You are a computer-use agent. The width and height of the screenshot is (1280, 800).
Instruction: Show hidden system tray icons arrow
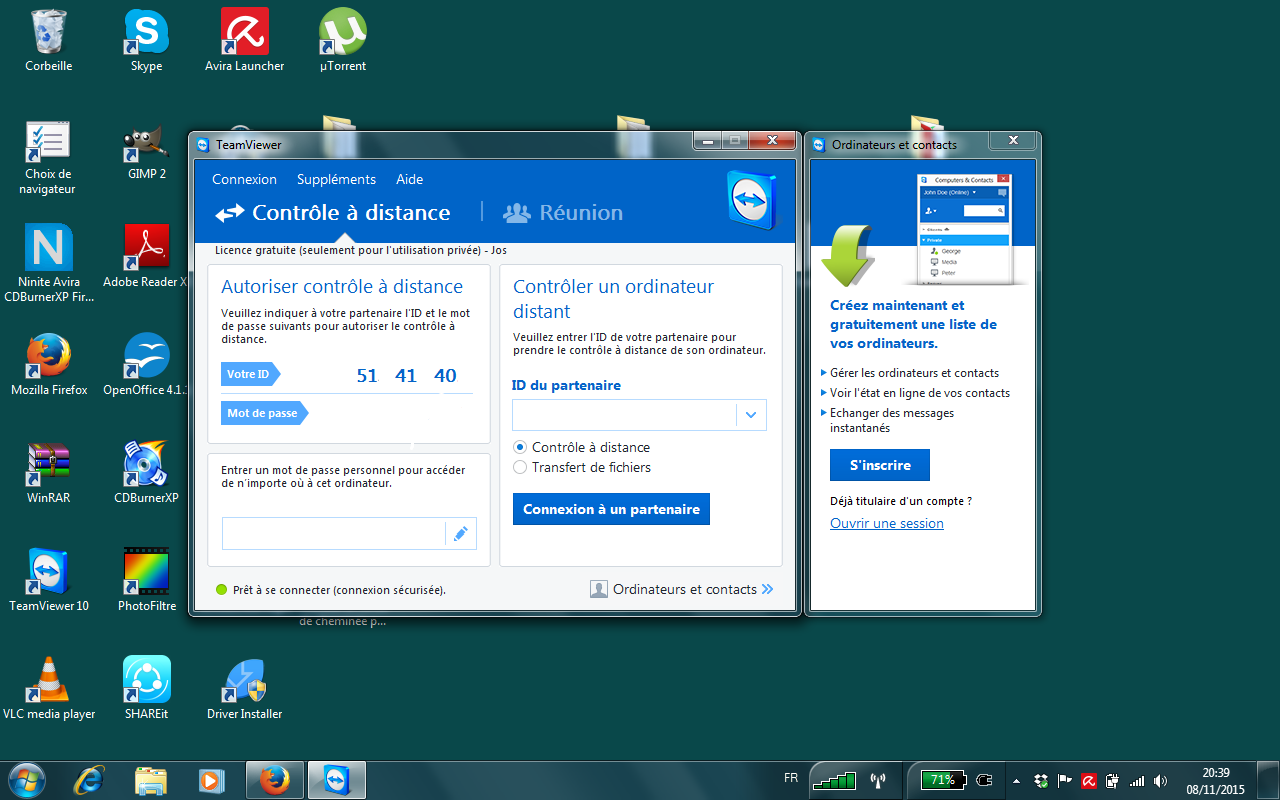tap(1016, 781)
